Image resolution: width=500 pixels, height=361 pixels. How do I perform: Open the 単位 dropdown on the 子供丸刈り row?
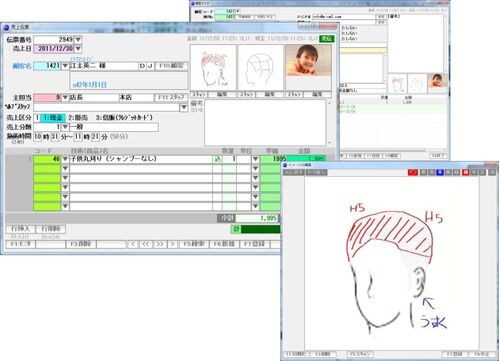255,159
